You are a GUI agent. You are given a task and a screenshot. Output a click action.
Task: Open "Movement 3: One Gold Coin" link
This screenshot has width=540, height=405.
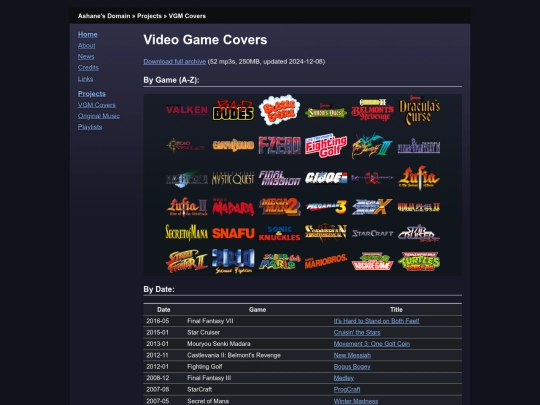372,344
